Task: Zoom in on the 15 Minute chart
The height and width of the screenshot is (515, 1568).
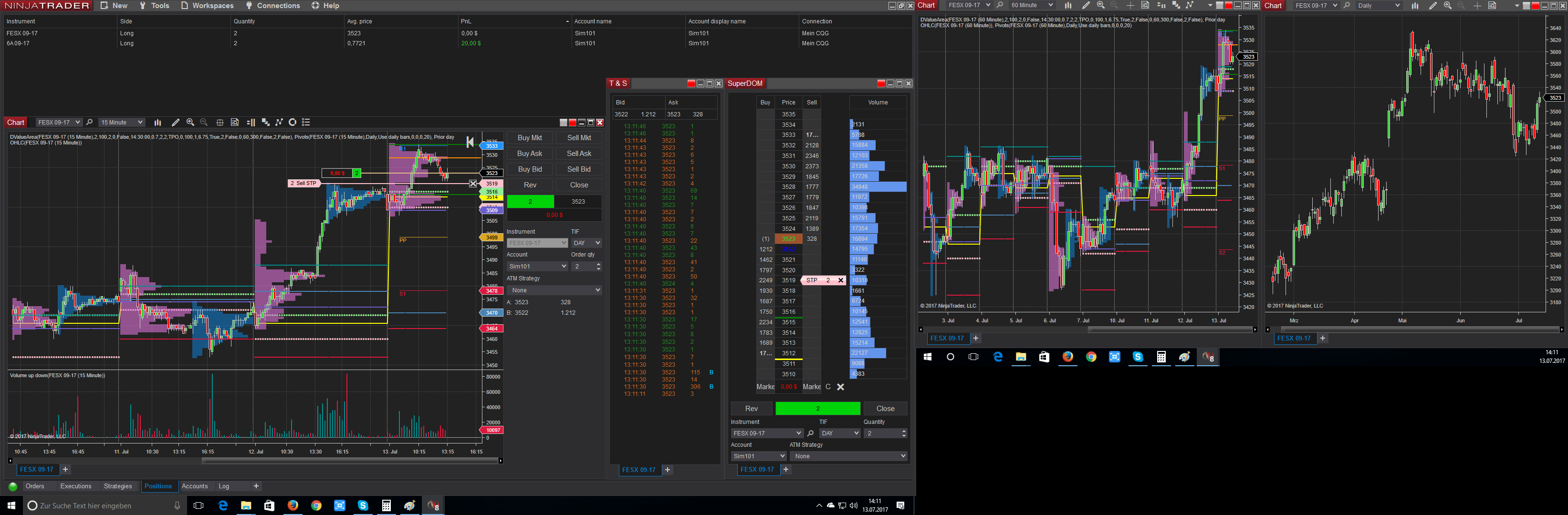Action: coord(190,122)
